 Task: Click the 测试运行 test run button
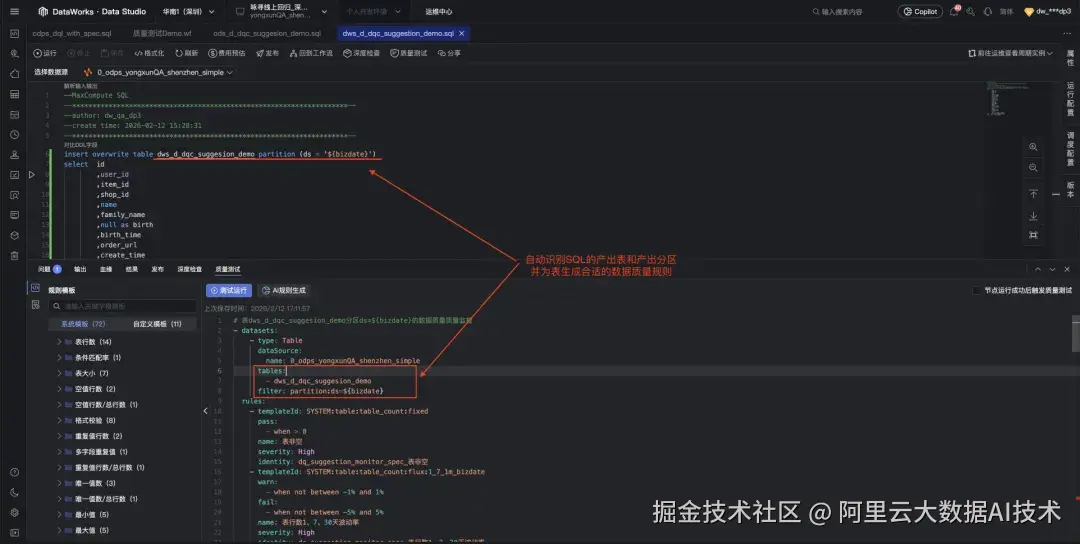(x=229, y=291)
